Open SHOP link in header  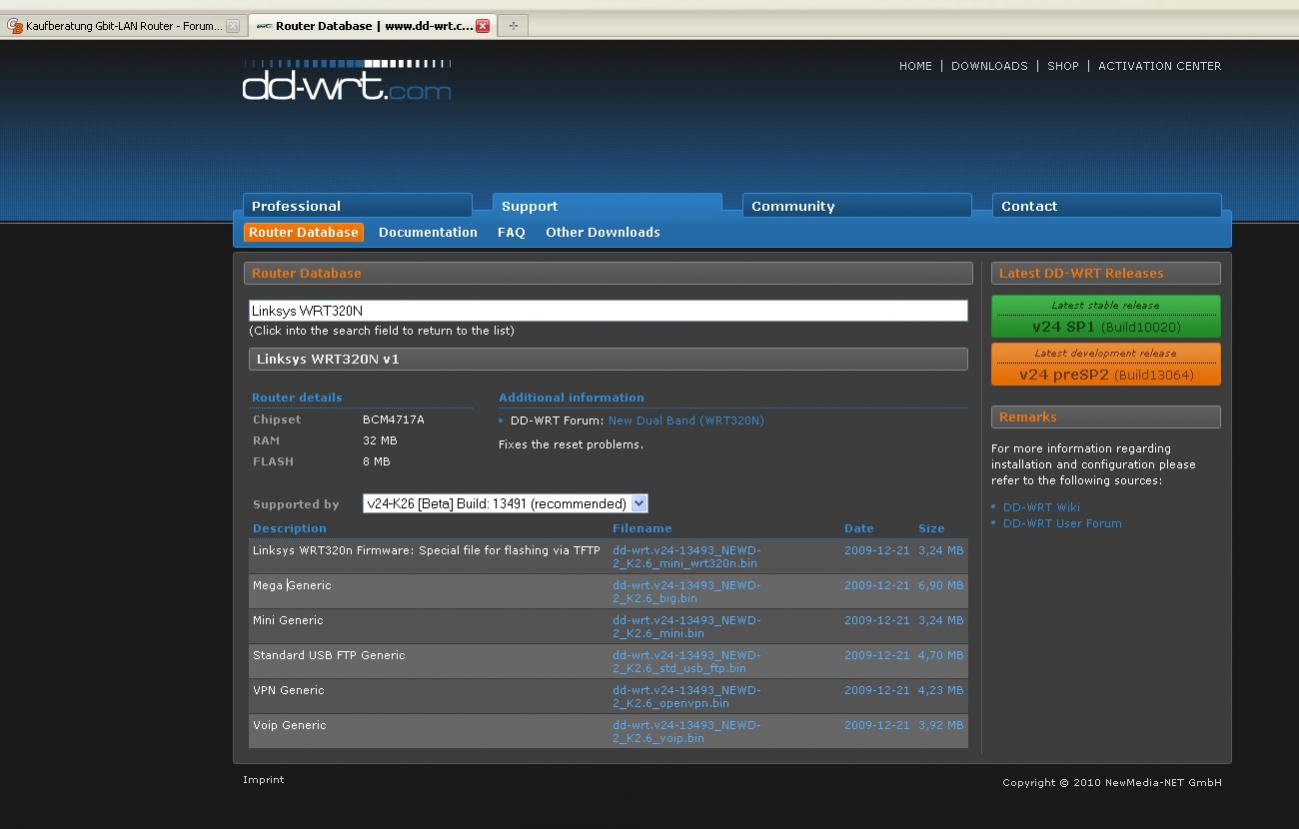click(1063, 66)
